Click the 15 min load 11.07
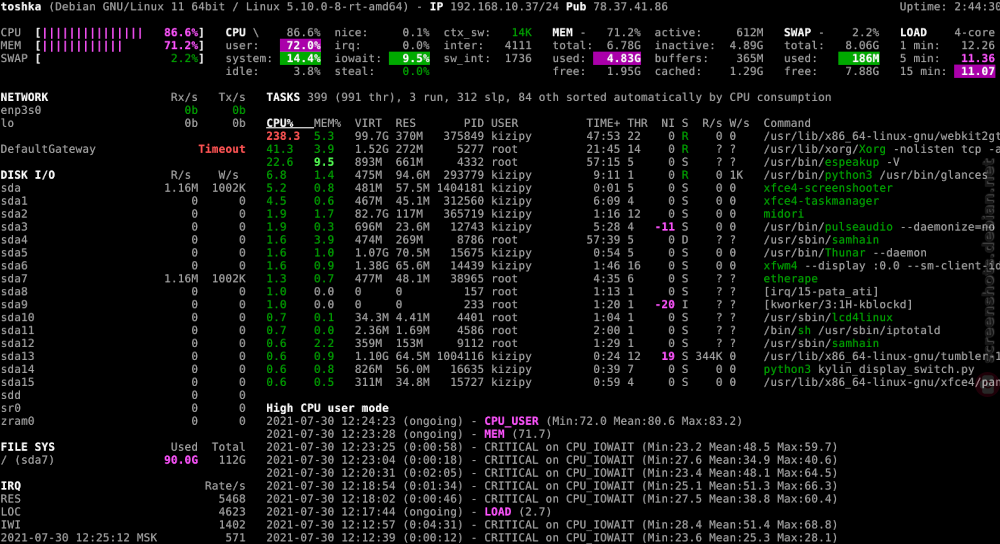1000x544 pixels. 974,71
